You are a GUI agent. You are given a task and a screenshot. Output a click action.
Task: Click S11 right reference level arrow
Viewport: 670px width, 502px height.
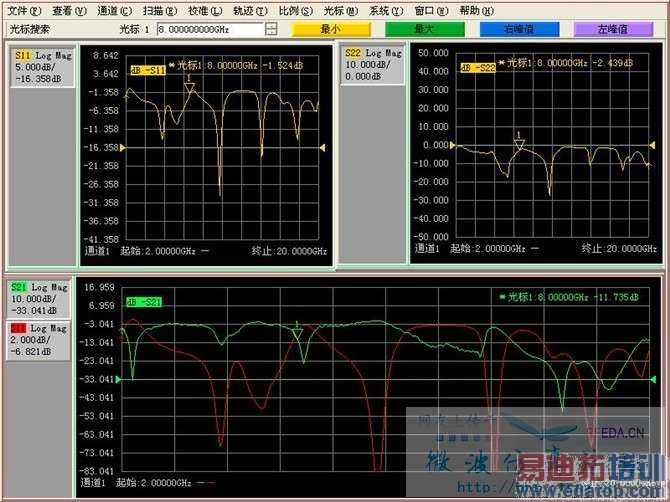tap(323, 148)
